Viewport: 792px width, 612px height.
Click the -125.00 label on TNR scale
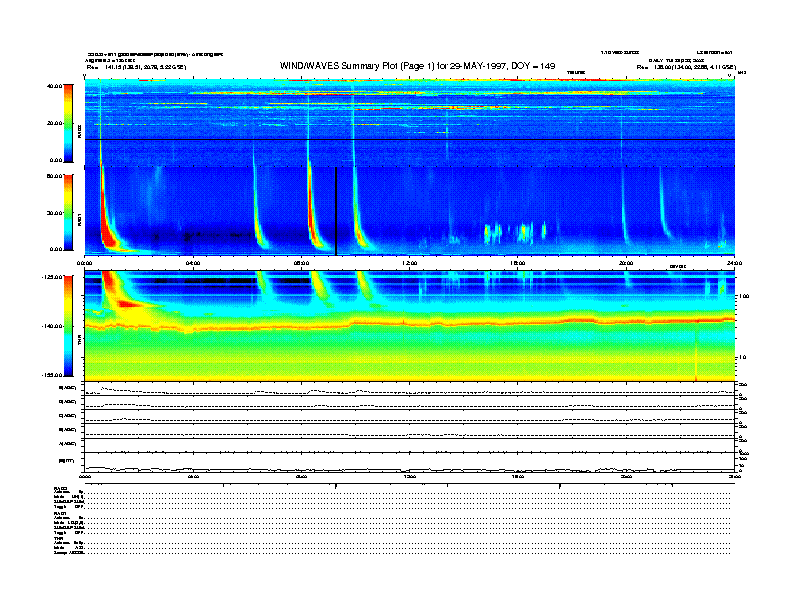point(53,277)
